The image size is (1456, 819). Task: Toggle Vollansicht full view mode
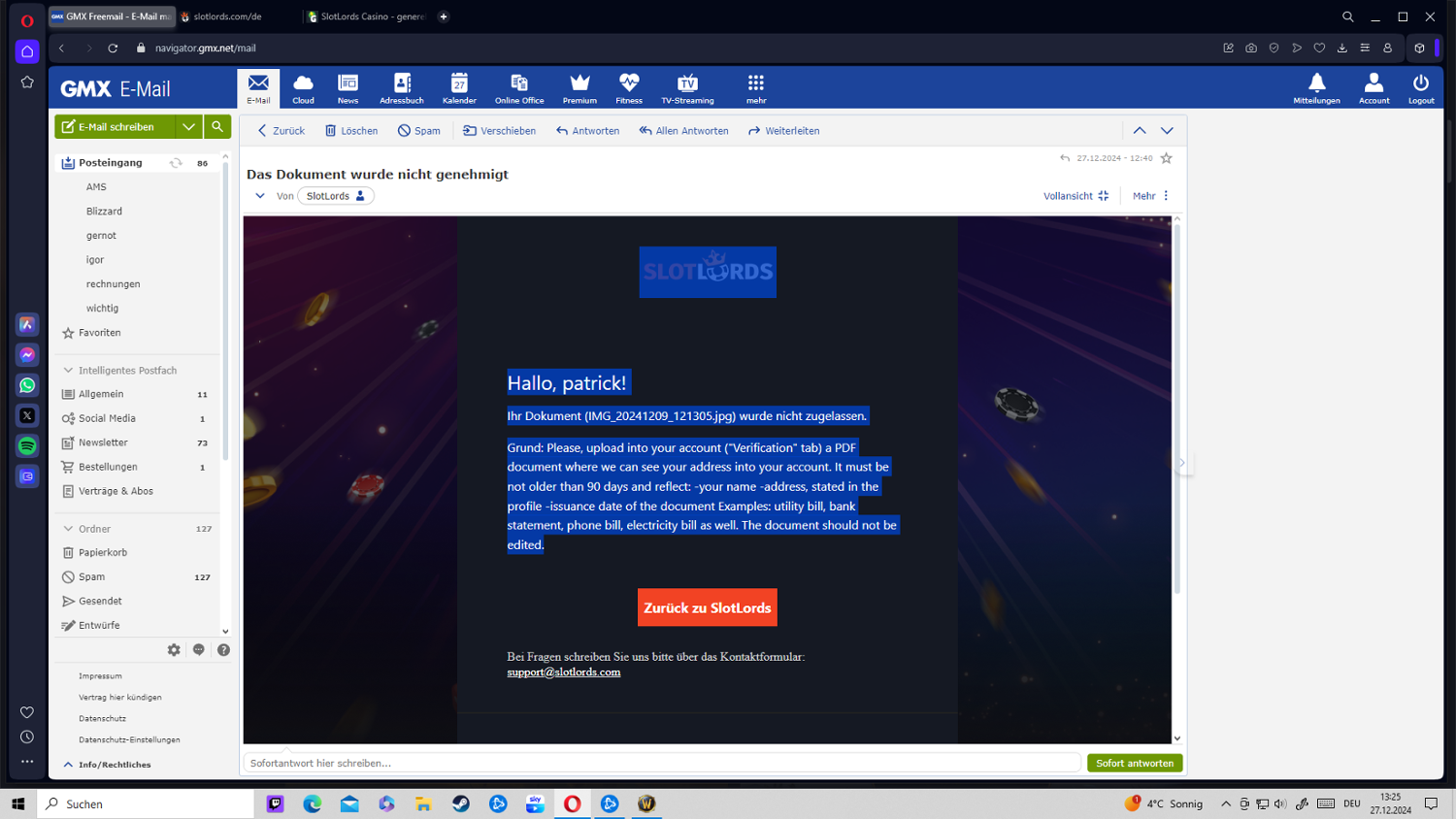tap(1075, 196)
